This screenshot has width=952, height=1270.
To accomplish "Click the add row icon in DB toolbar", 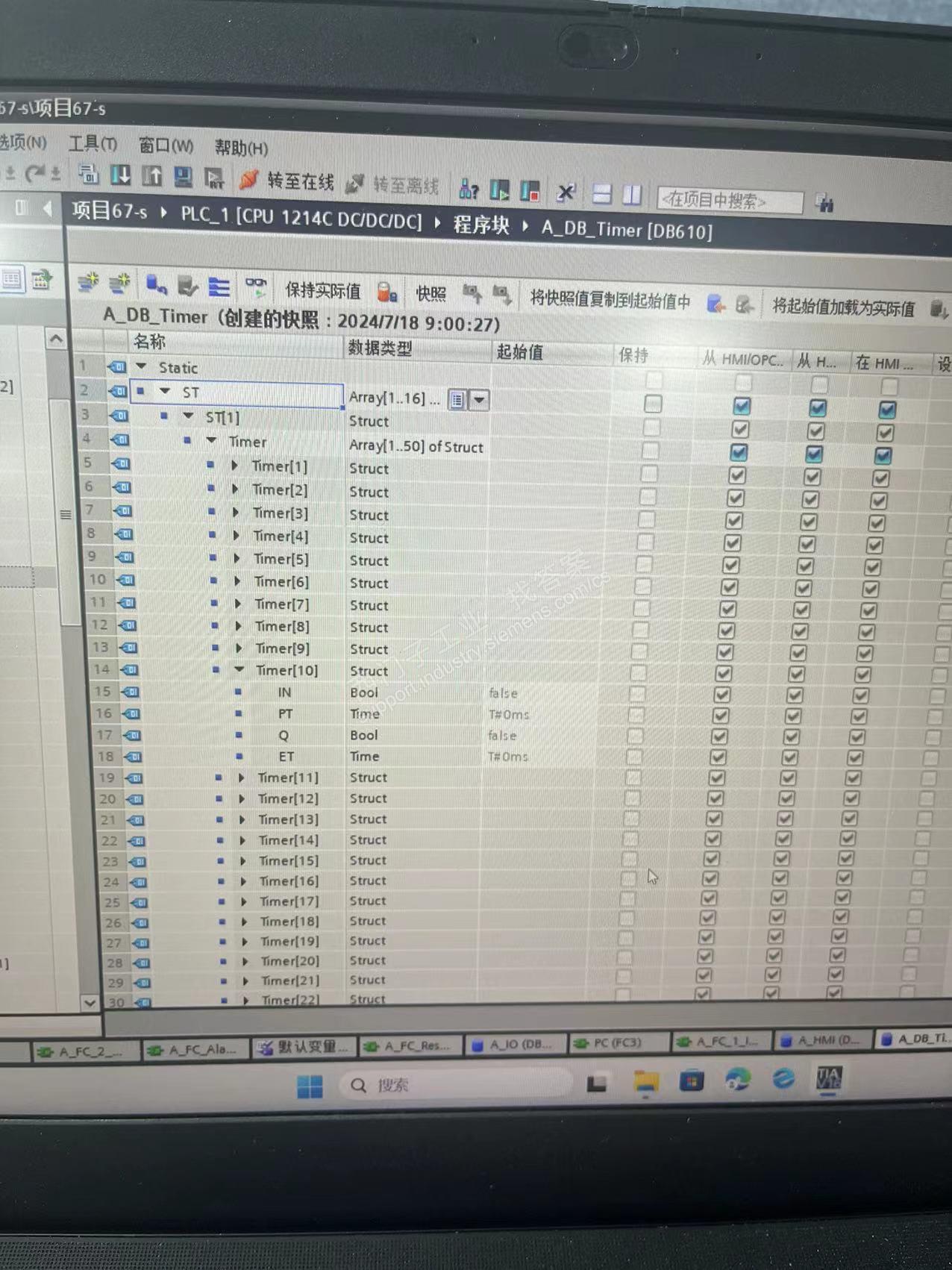I will 119,283.
